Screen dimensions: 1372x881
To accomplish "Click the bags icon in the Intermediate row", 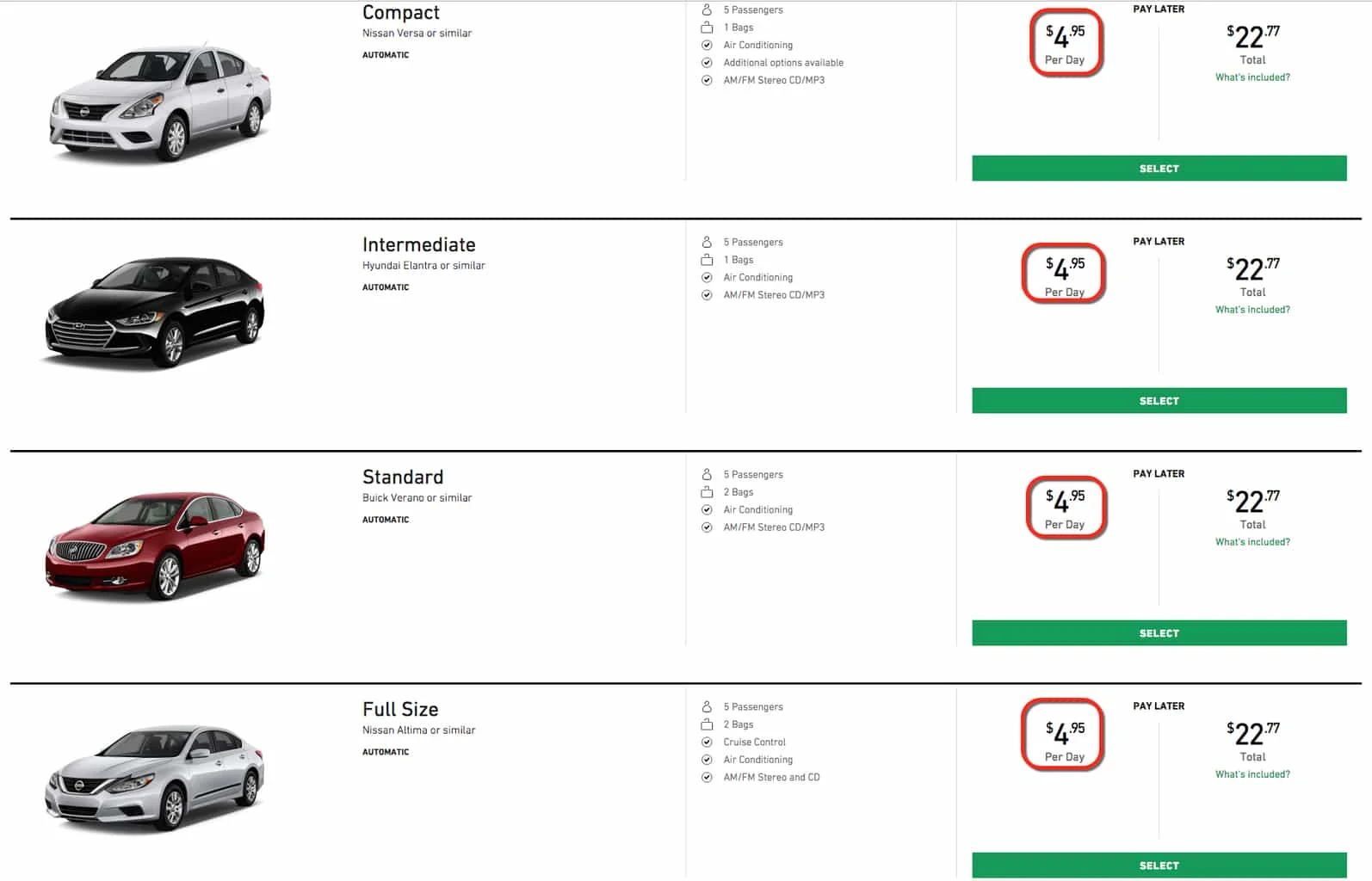I will [x=707, y=259].
